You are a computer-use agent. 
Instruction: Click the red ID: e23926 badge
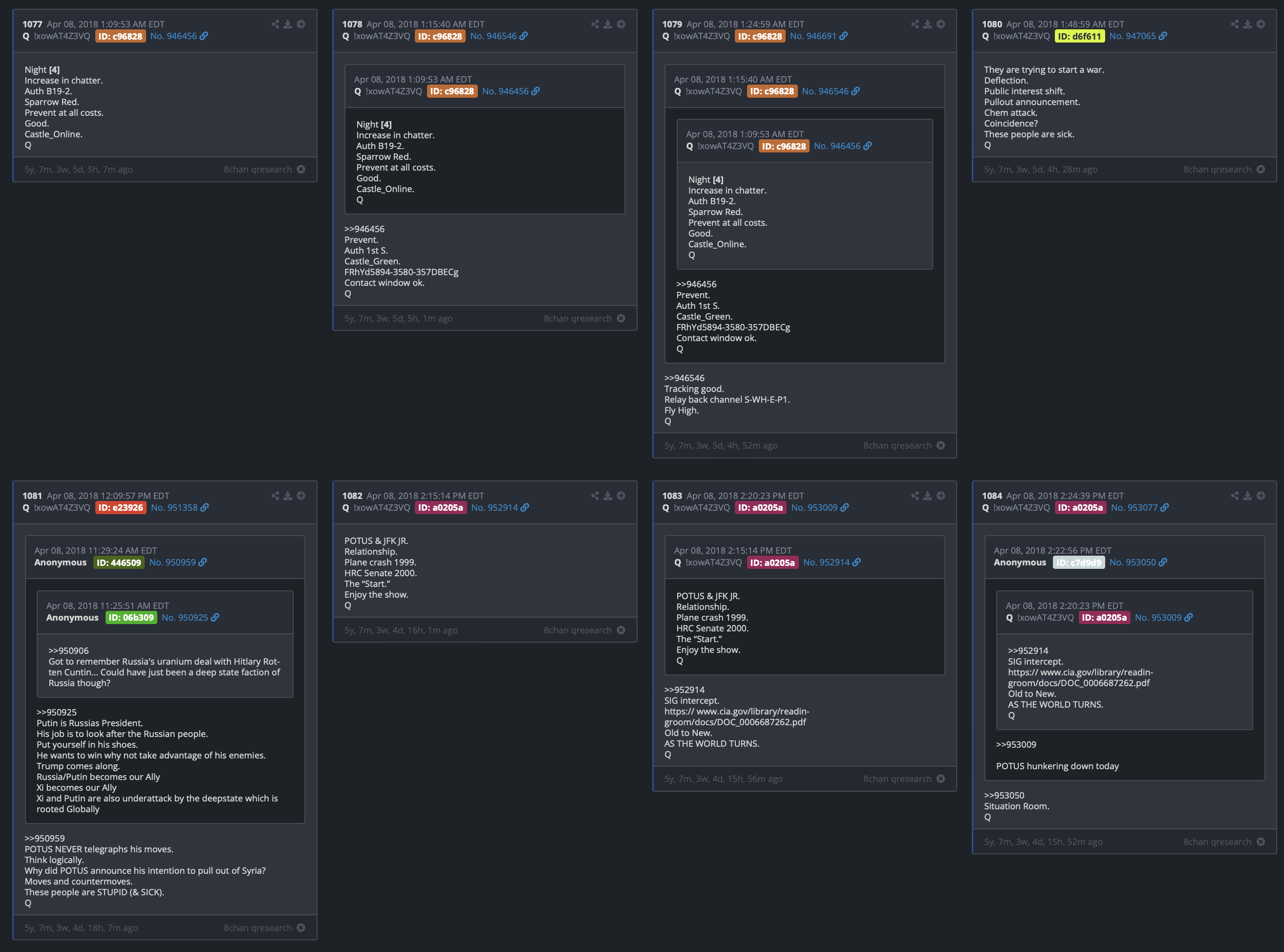[120, 508]
